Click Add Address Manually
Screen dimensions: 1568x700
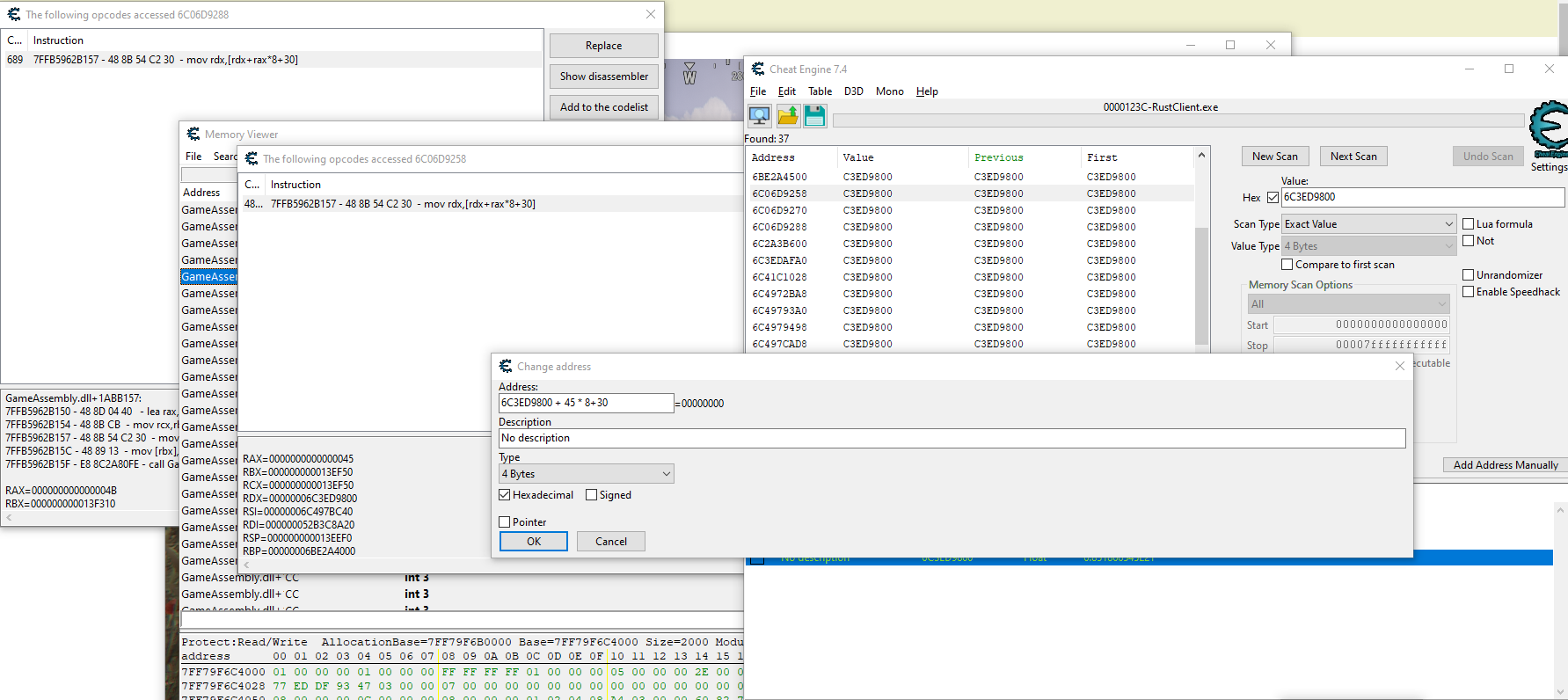1506,465
